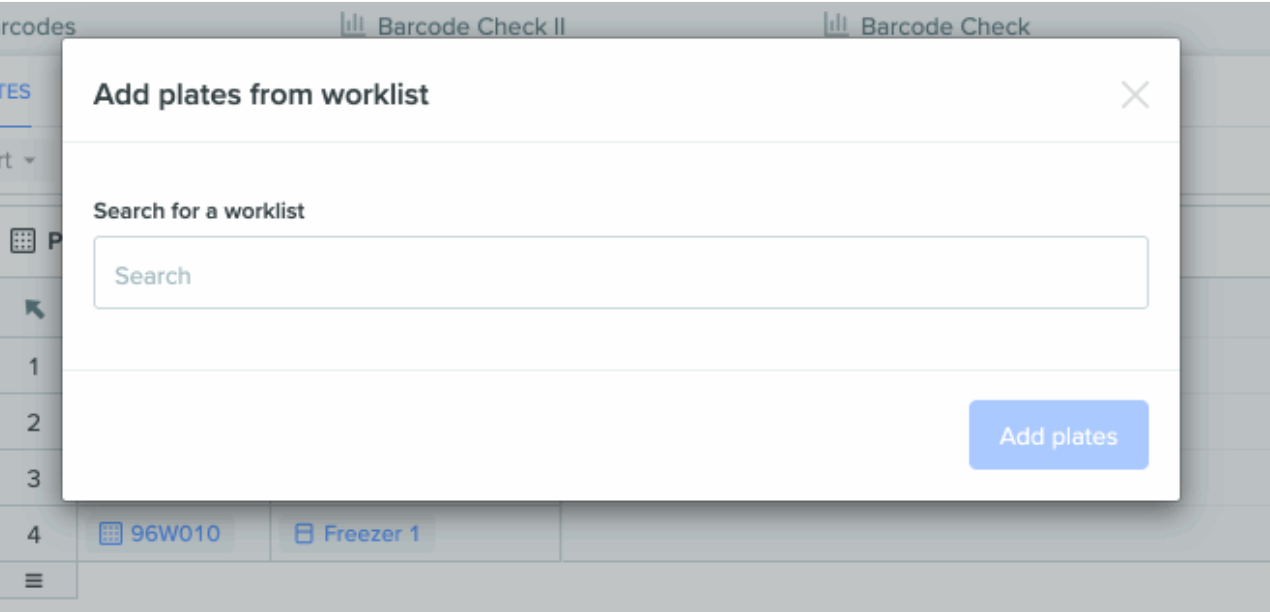Click the plate grid icon in the table header
This screenshot has height=612, width=1270.
(23, 241)
